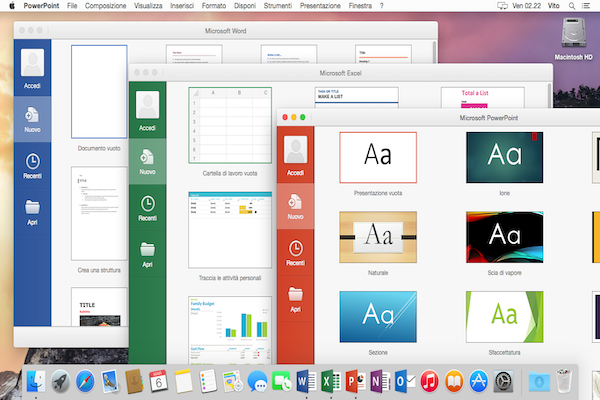
Task: Click the Vito user name in menu bar
Action: click(553, 6)
